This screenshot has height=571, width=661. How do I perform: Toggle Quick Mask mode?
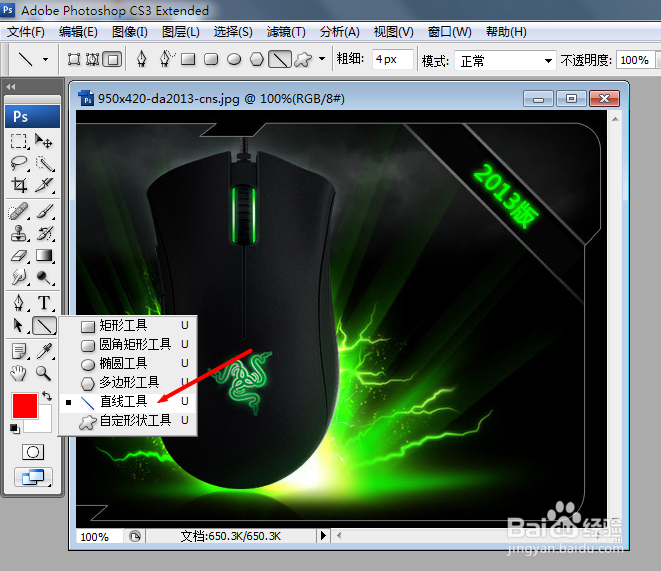[x=32, y=452]
